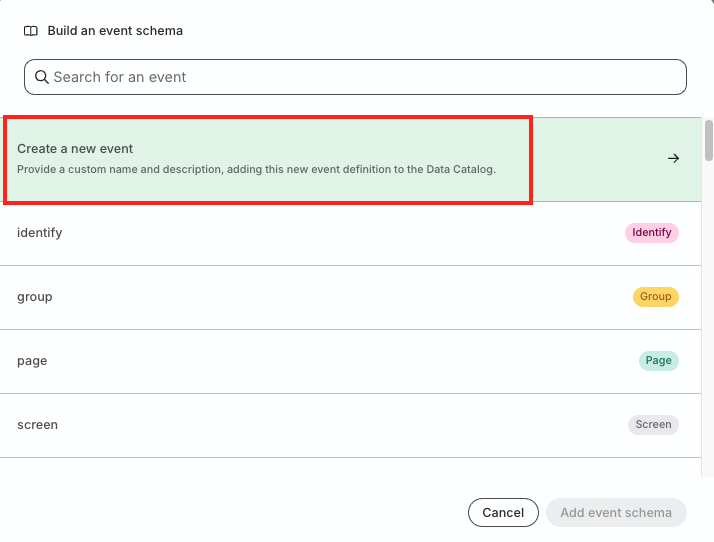Viewport: 714px width, 542px height.
Task: Select the identify event row
Action: coord(300,233)
